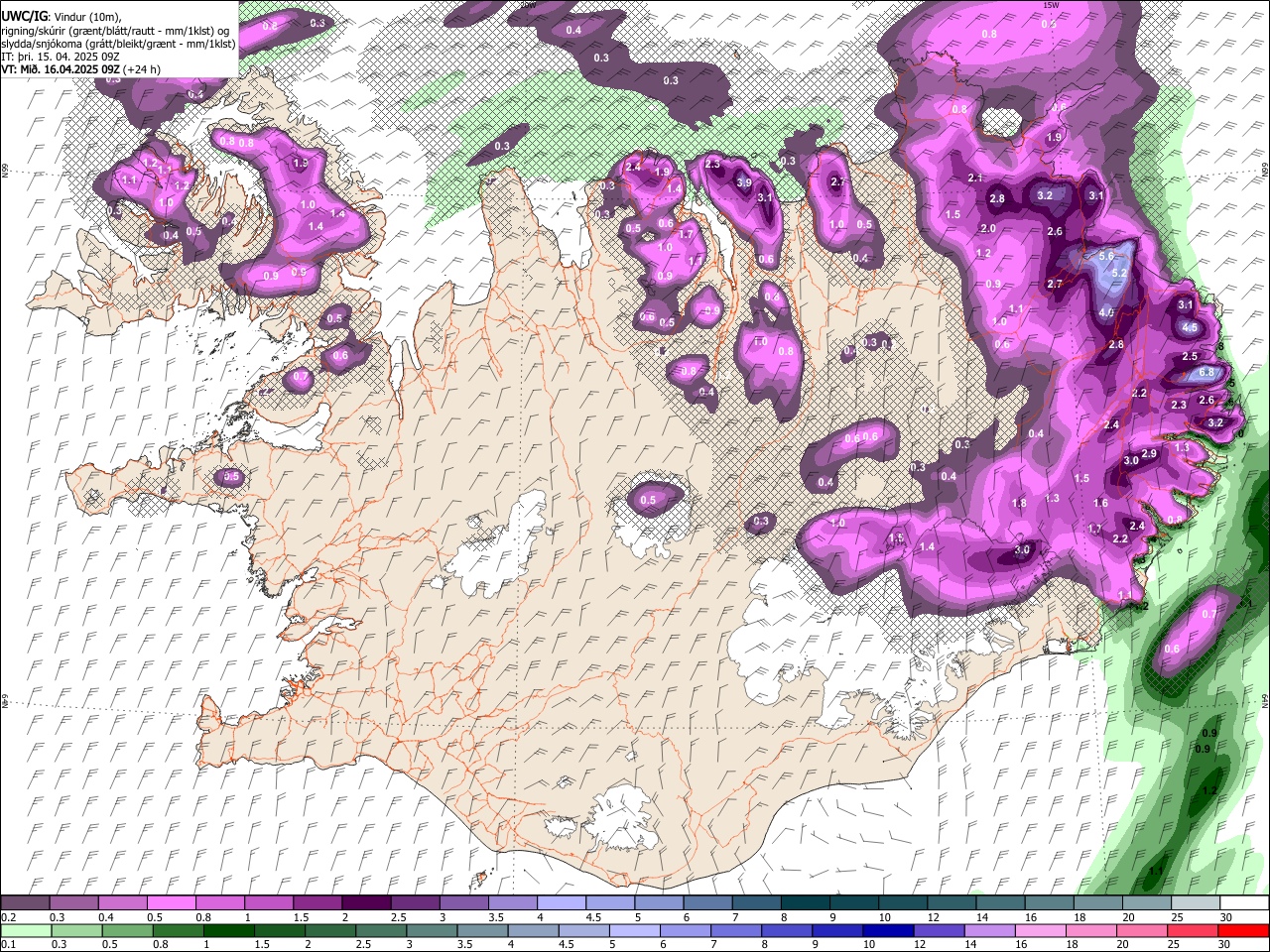Click the '15W' longitude label at top

1051,5
